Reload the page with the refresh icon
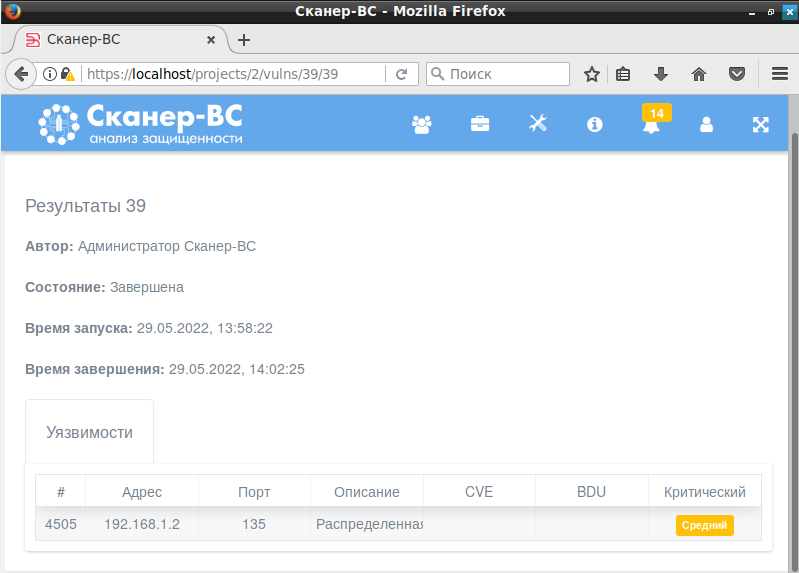This screenshot has width=799, height=573. (402, 74)
